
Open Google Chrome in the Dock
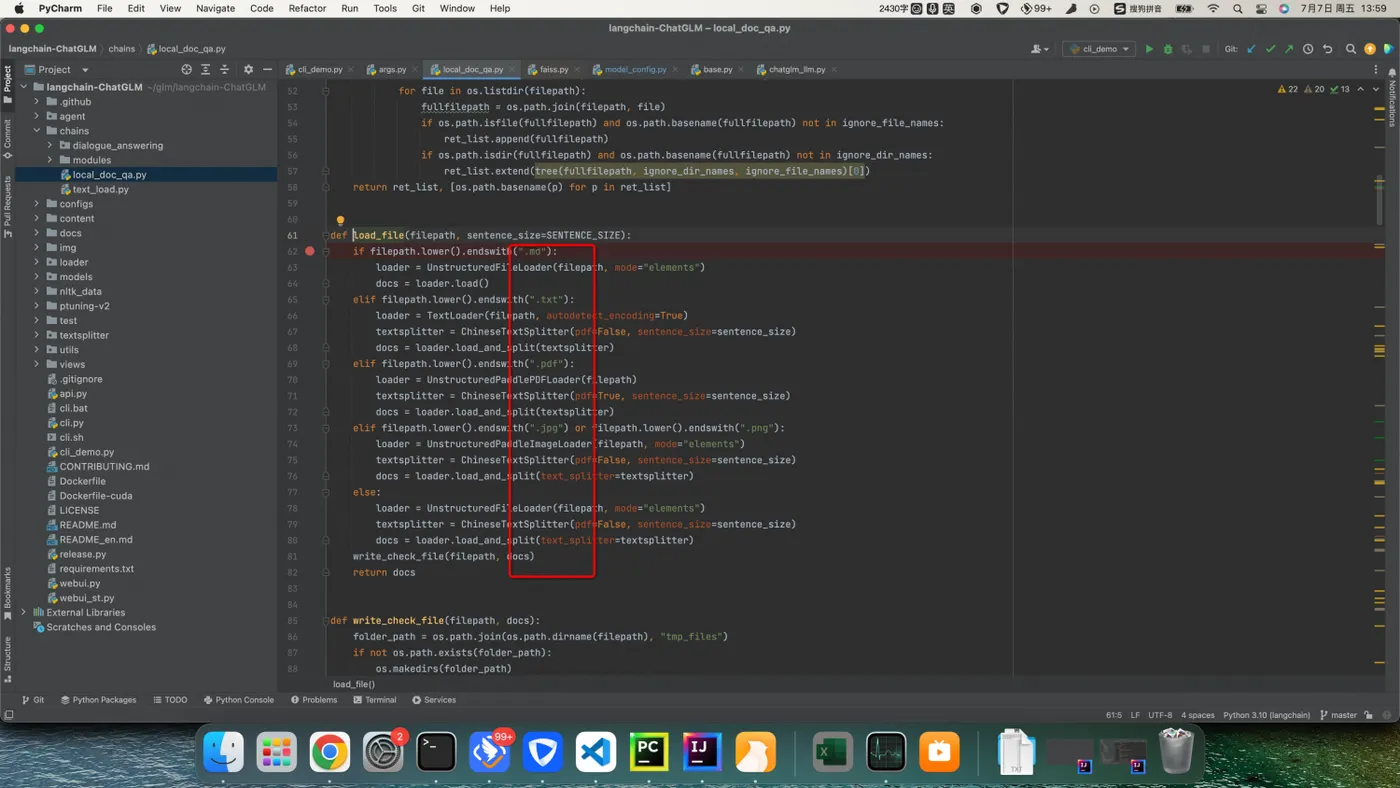point(330,752)
